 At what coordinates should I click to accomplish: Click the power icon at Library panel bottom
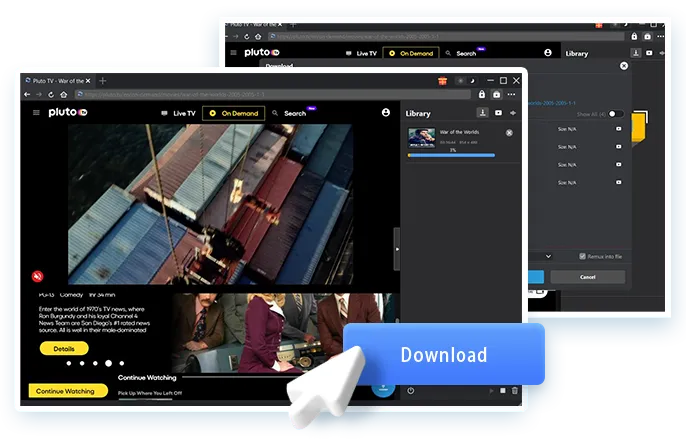pyautogui.click(x=410, y=391)
